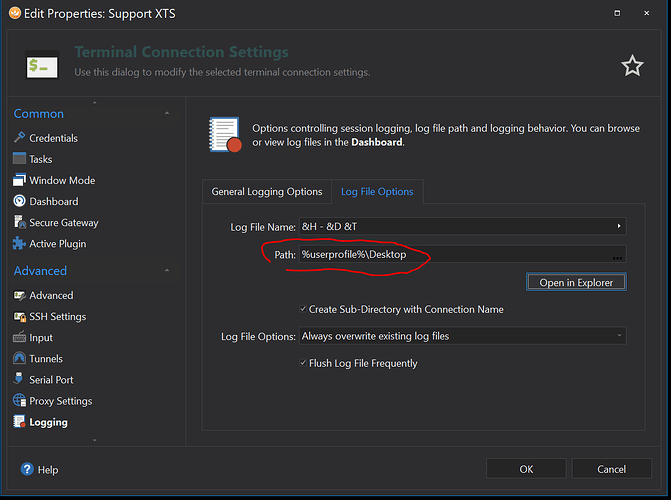Toggle Create Sub-Directory with Connection Name
Viewport: 671px width, 500px height.
pos(304,309)
